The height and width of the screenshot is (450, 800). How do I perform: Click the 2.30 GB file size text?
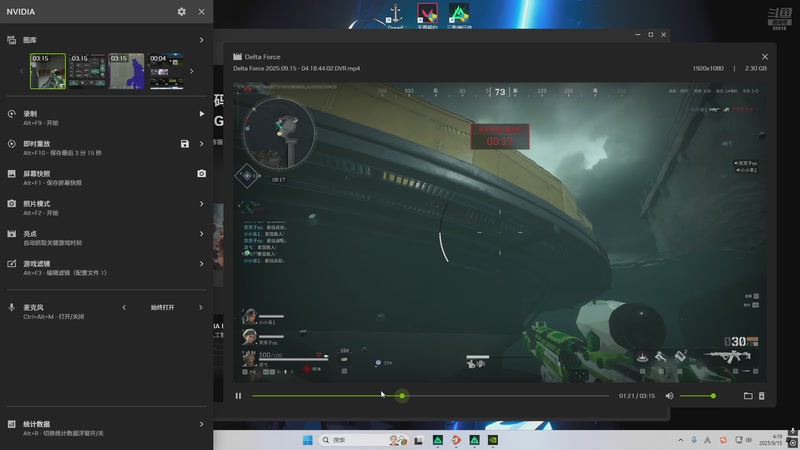pyautogui.click(x=756, y=68)
